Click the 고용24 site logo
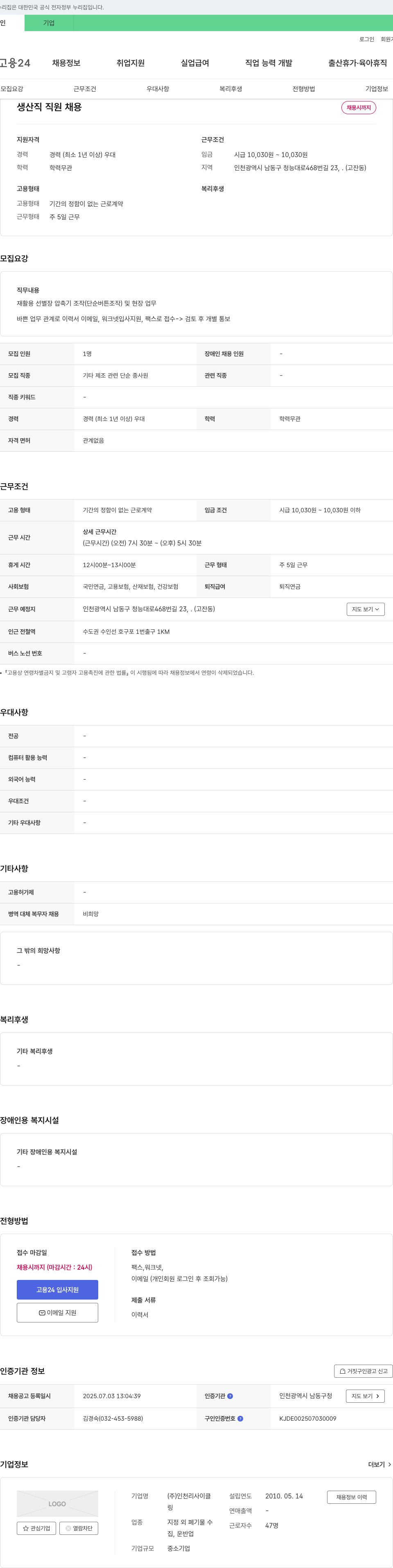Screen dimensions: 393x1568 [x=15, y=63]
